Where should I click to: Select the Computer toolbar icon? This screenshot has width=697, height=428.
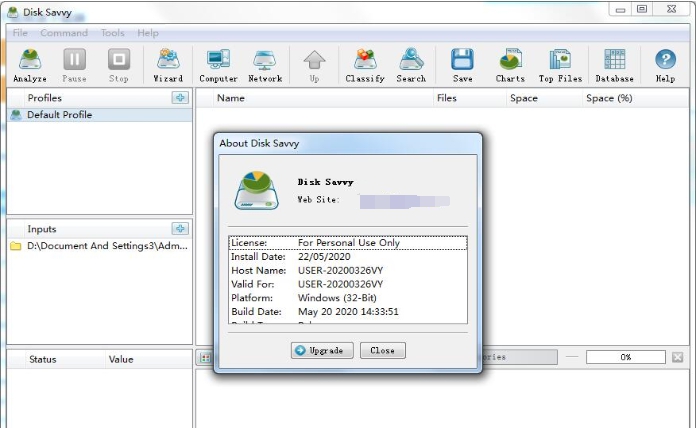pyautogui.click(x=218, y=64)
